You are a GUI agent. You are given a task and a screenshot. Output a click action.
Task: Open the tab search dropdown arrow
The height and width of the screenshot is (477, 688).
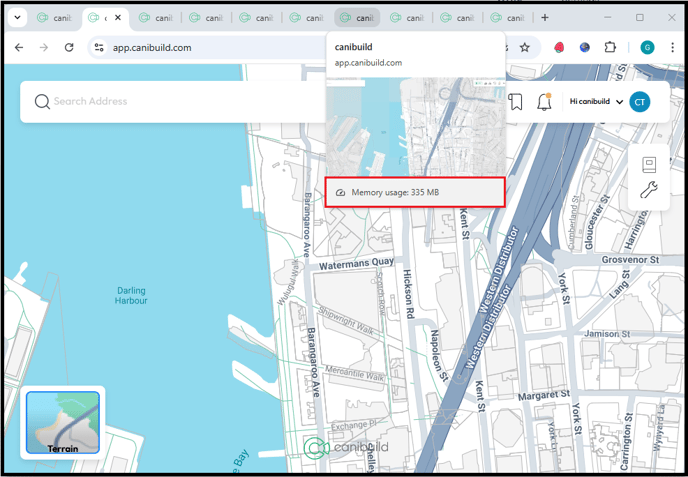click(x=18, y=18)
